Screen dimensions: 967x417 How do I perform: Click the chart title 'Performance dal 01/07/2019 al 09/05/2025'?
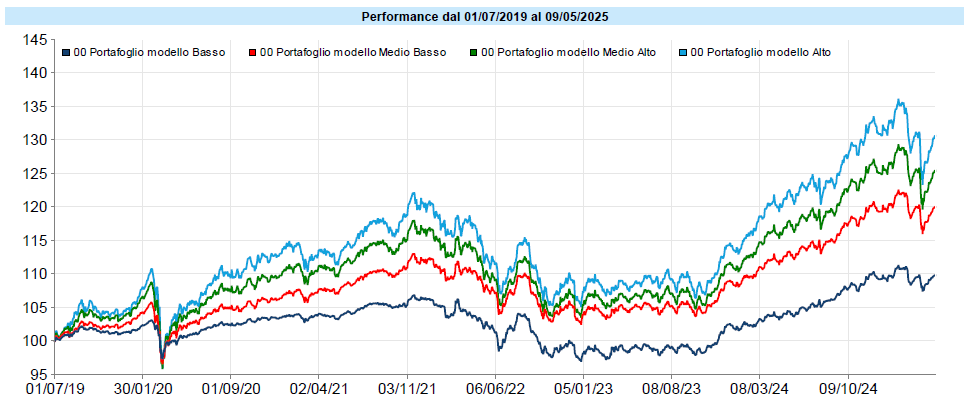click(485, 17)
